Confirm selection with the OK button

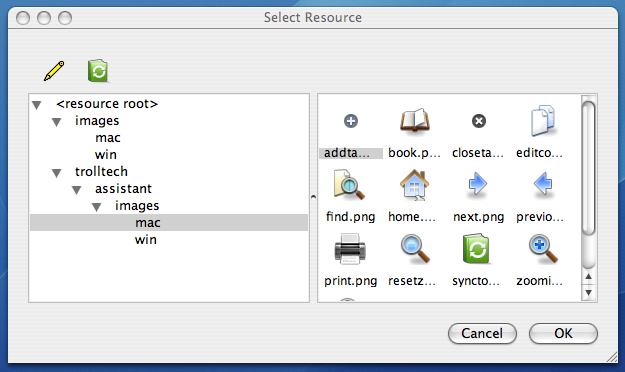click(x=563, y=333)
